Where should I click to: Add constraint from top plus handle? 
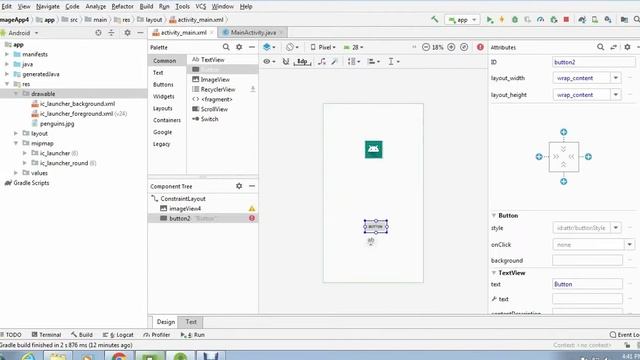[x=564, y=132]
